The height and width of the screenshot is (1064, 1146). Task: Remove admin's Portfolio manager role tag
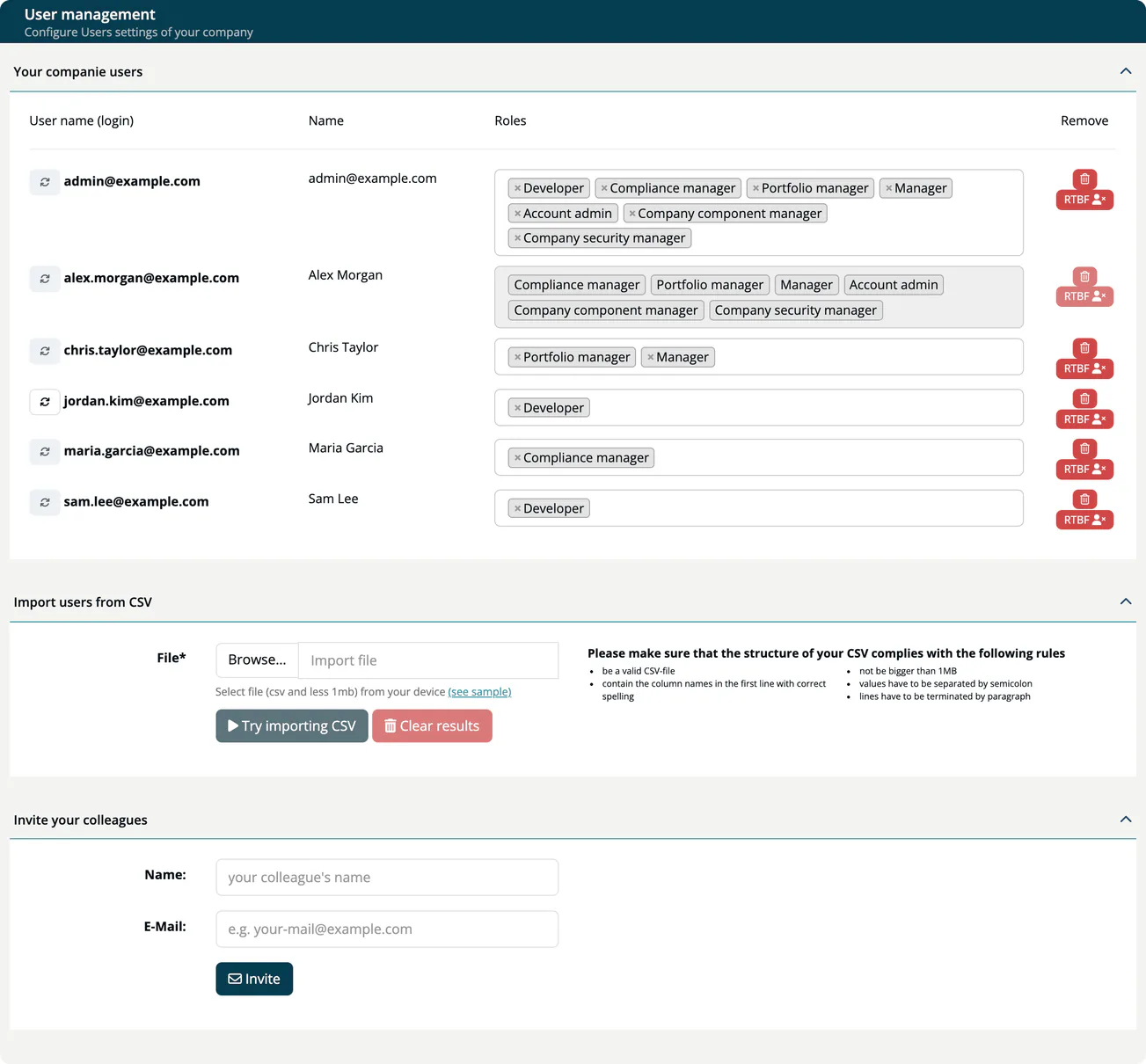click(x=755, y=188)
